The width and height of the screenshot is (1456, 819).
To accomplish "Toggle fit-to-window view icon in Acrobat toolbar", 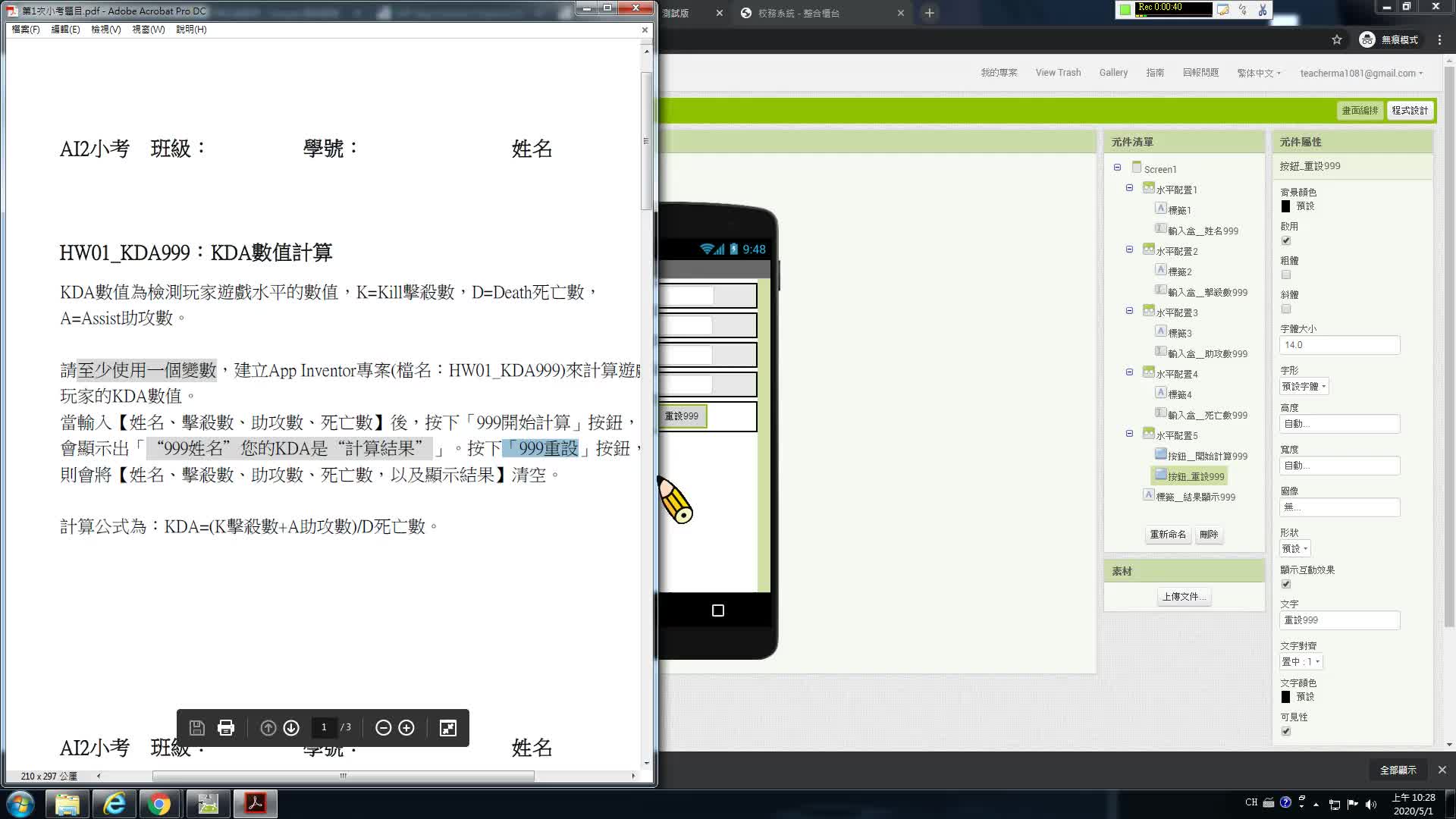I will [x=448, y=728].
